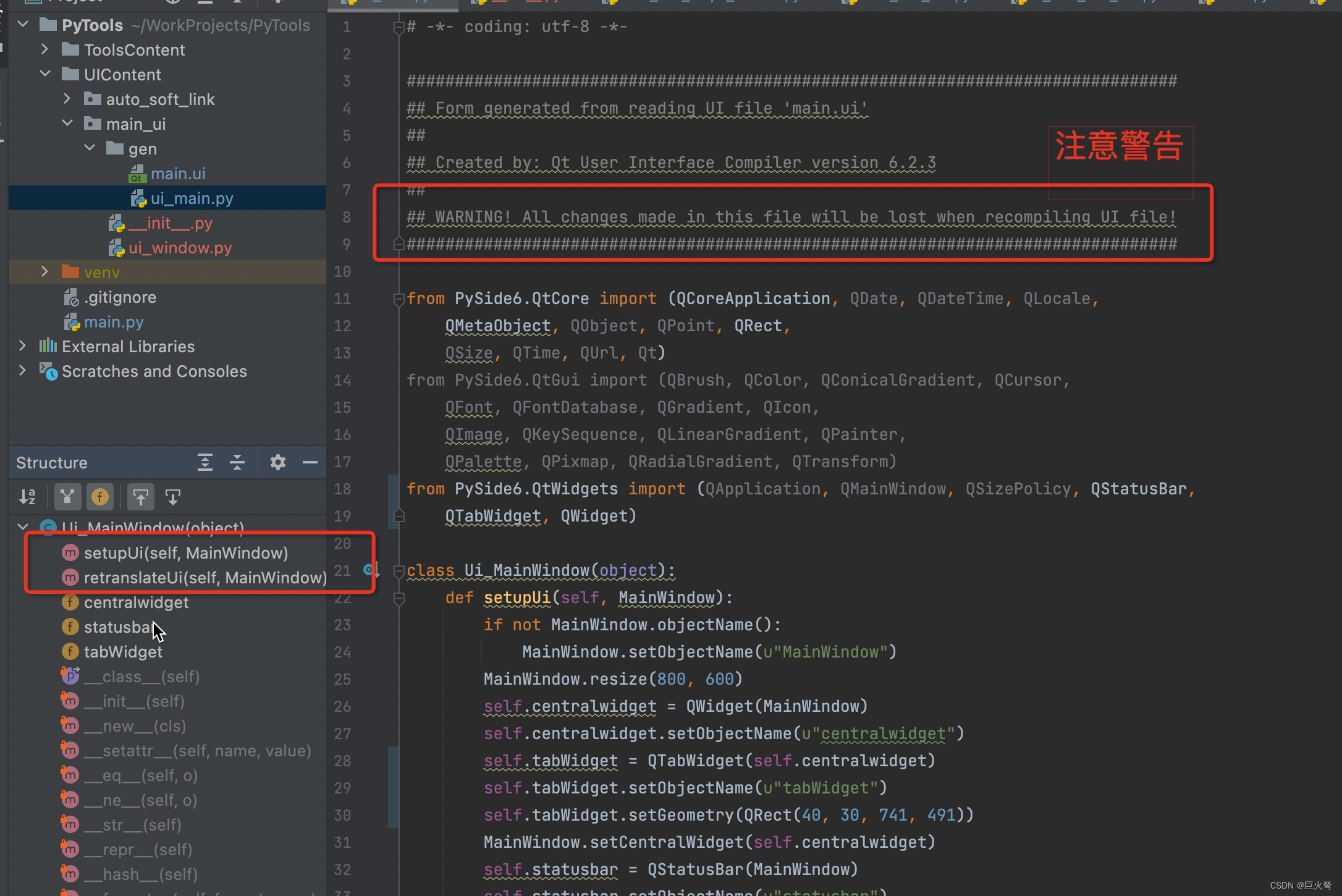Select main.py file in project tree
The image size is (1342, 896).
114,322
